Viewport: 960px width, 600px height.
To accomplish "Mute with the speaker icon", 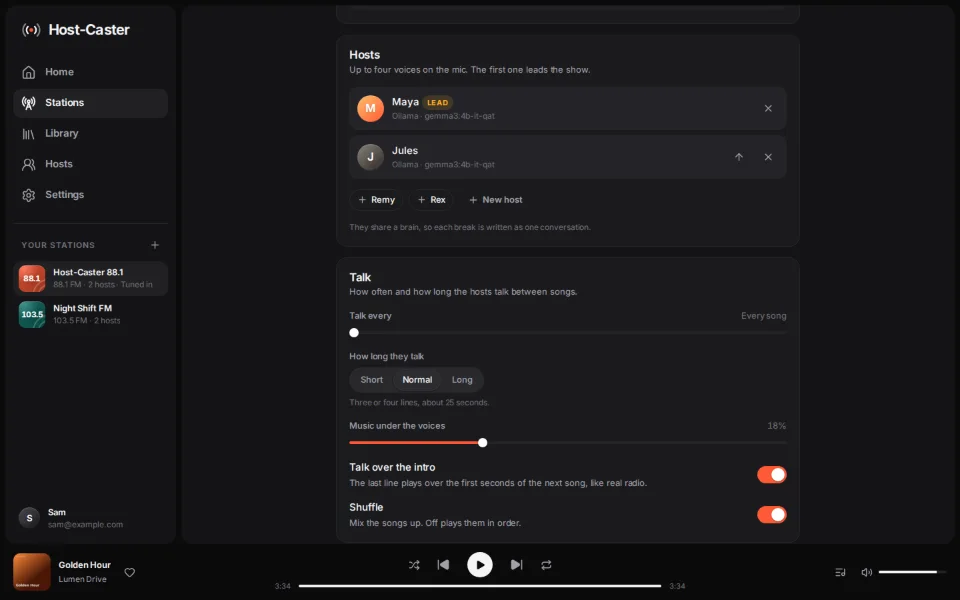I will (866, 572).
